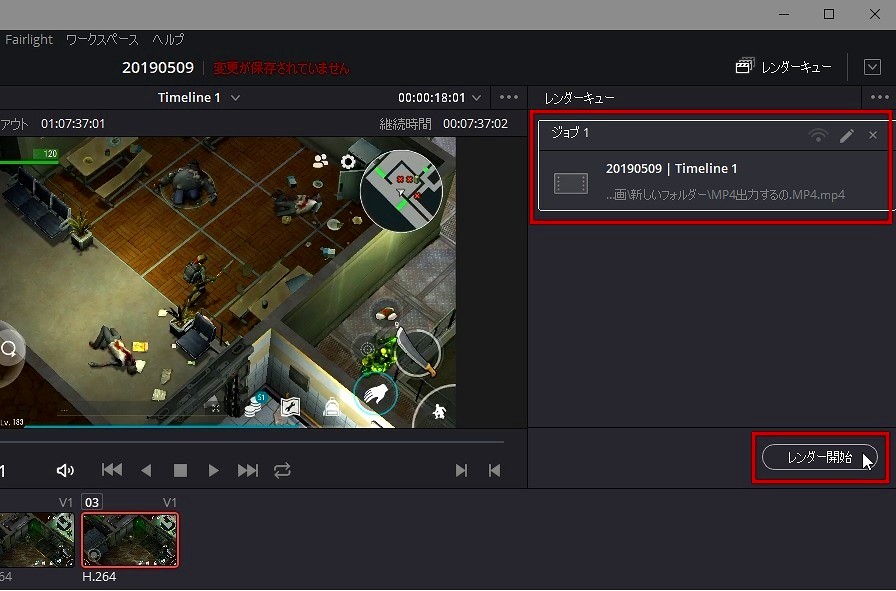Mute audio with the speaker icon
This screenshot has width=896, height=591.
point(66,470)
